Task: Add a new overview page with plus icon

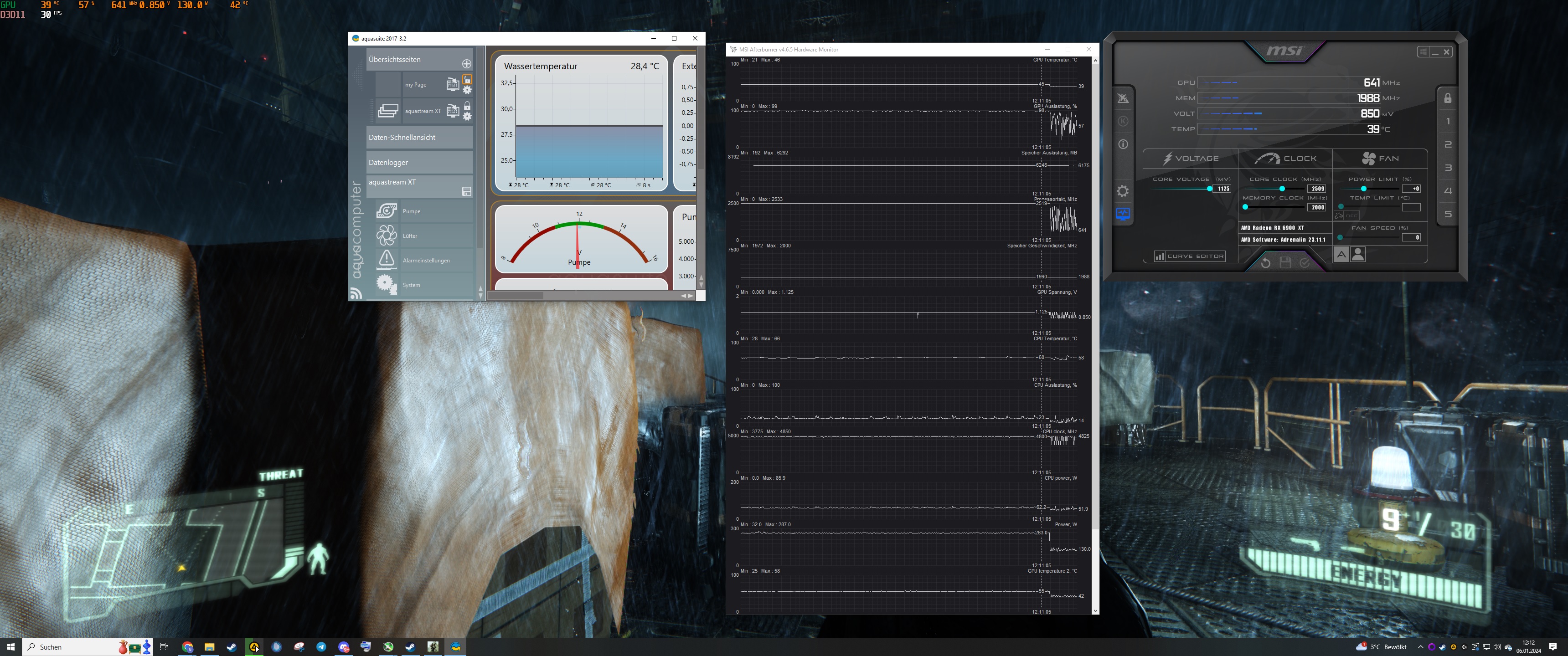Action: [466, 64]
